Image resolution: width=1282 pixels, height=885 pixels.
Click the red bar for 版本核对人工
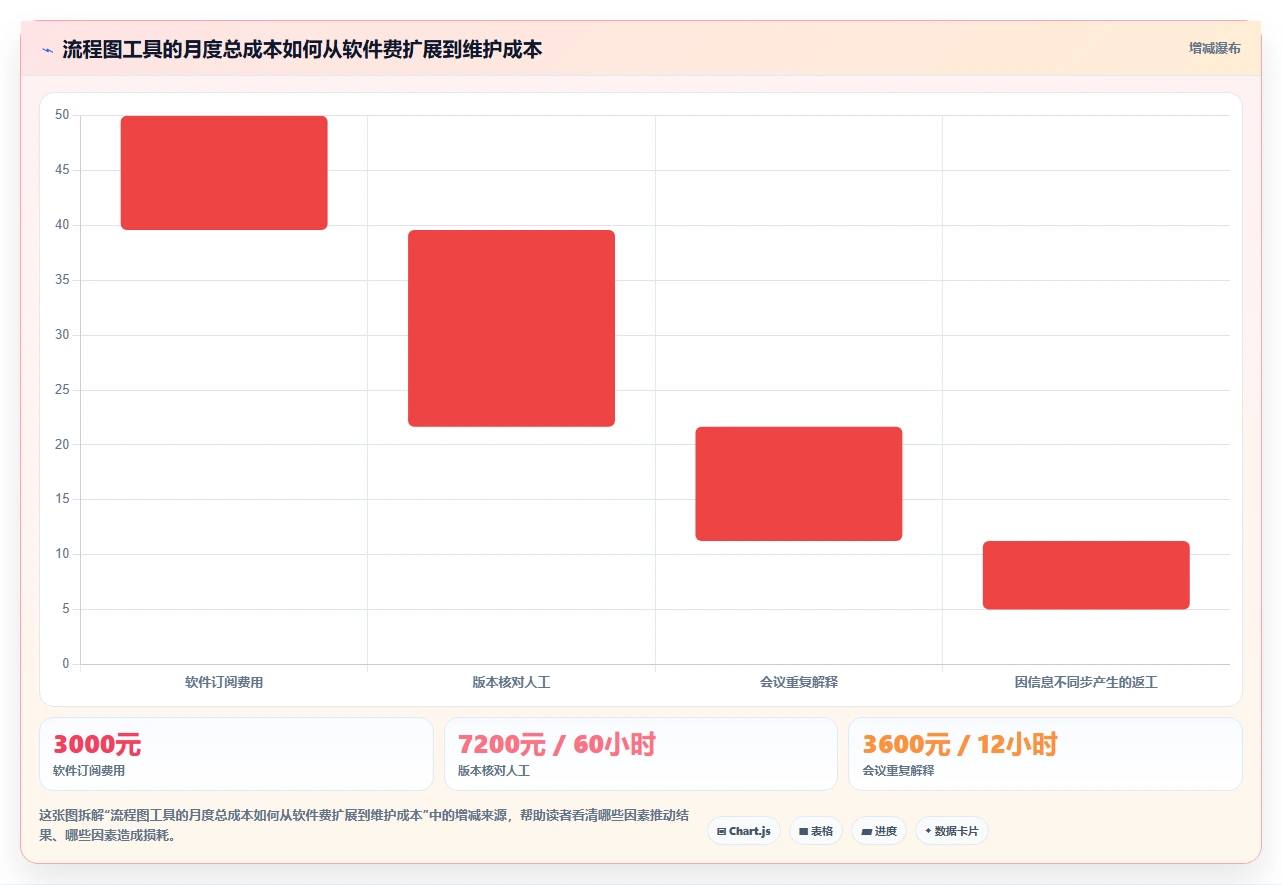[x=511, y=328]
